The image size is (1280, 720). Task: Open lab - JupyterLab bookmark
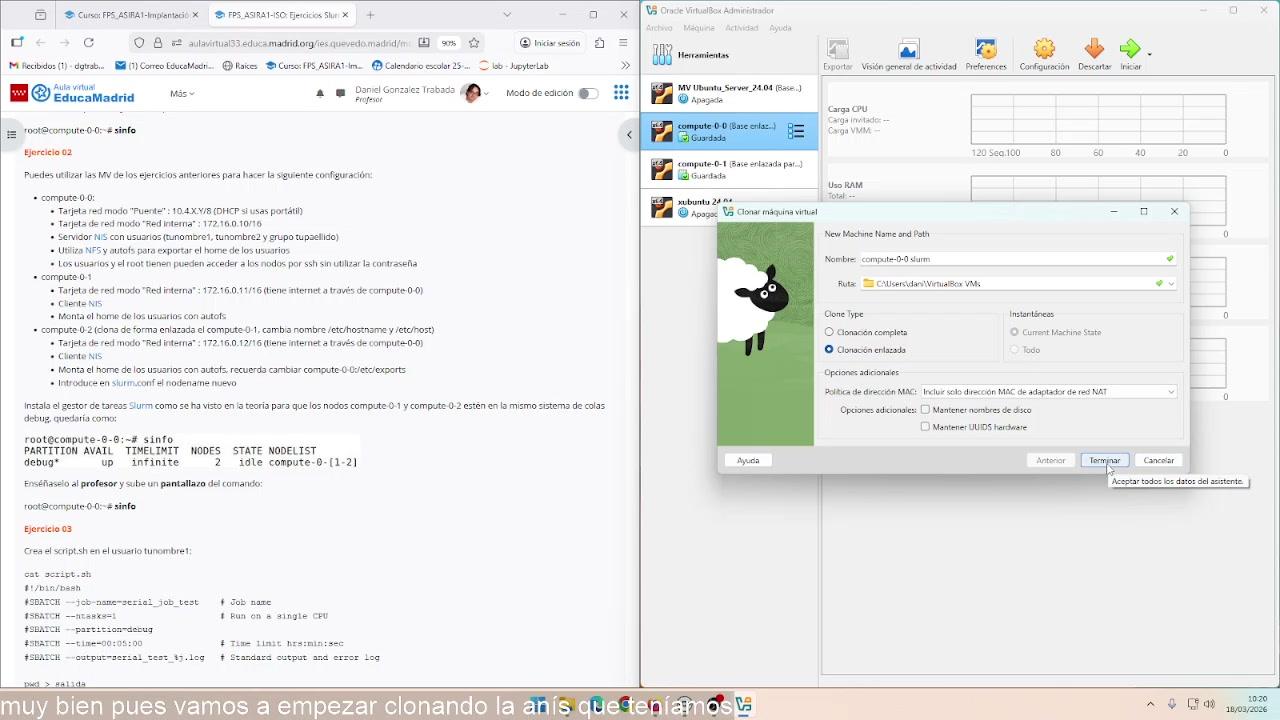point(514,66)
